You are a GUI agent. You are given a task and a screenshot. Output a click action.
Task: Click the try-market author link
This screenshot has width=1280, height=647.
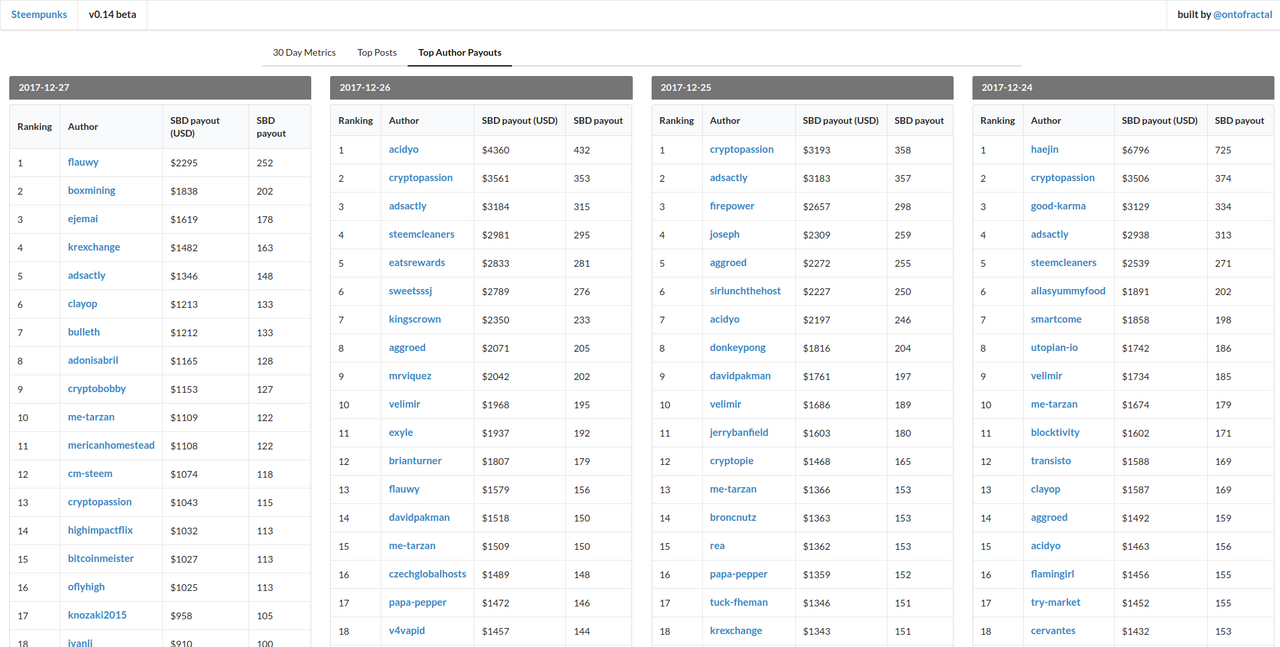pos(1056,603)
